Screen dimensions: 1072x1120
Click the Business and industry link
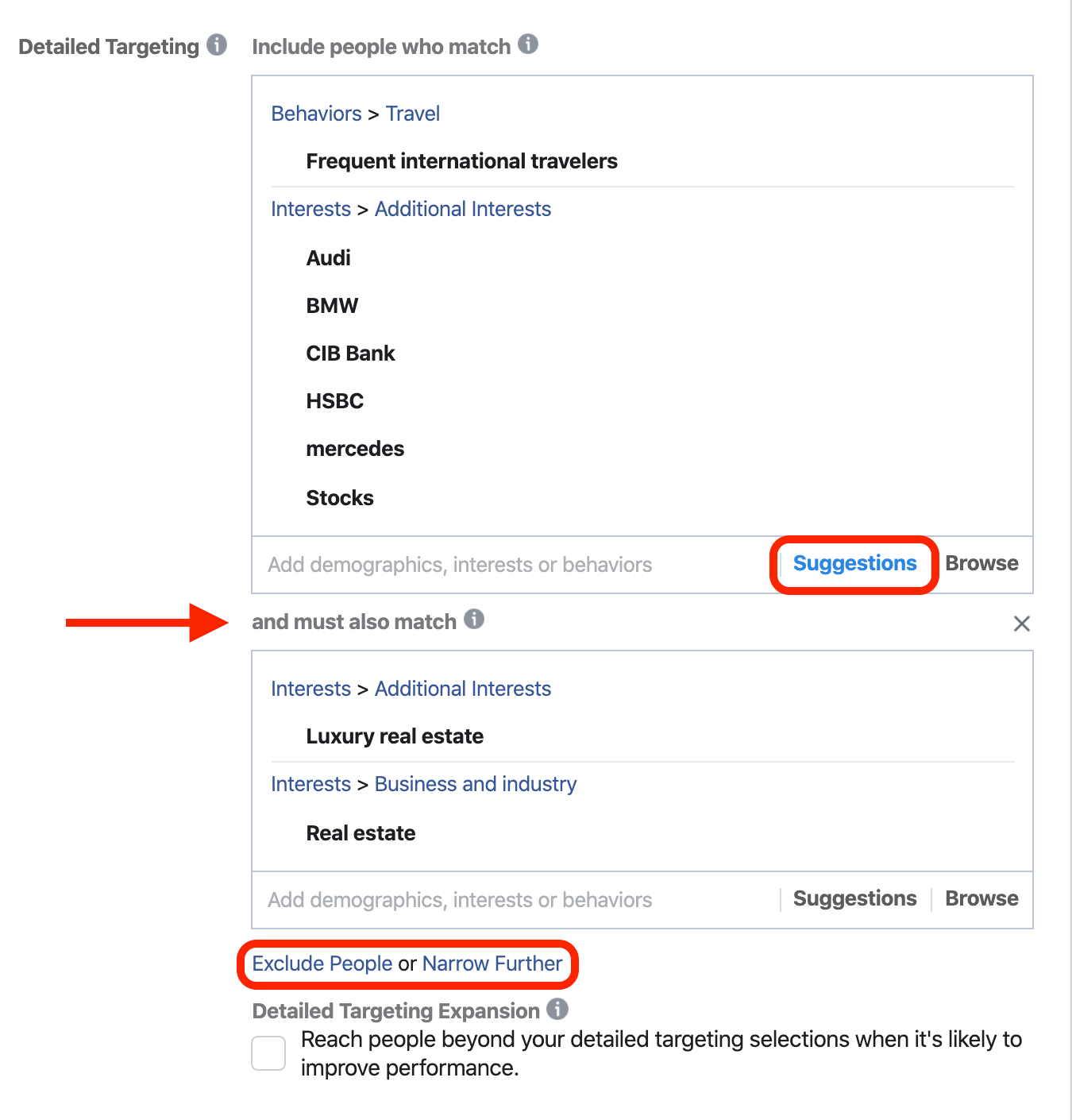point(476,784)
